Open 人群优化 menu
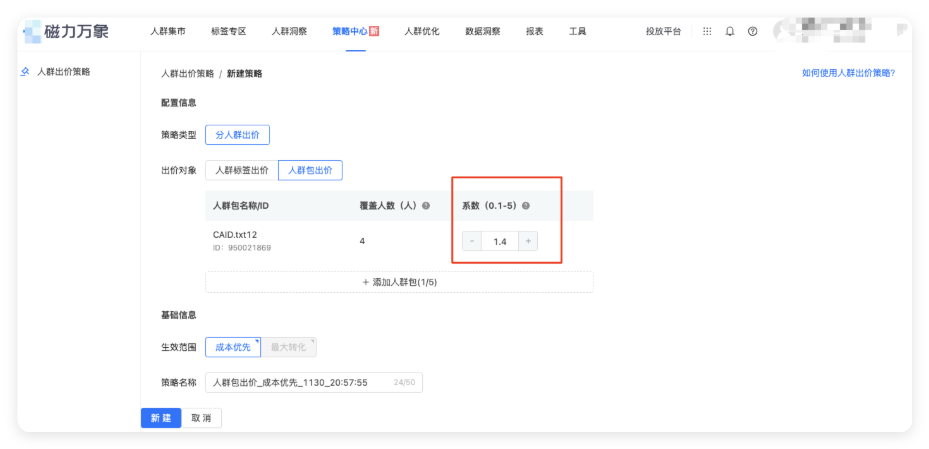Image resolution: width=929 pixels, height=449 pixels. pos(422,31)
